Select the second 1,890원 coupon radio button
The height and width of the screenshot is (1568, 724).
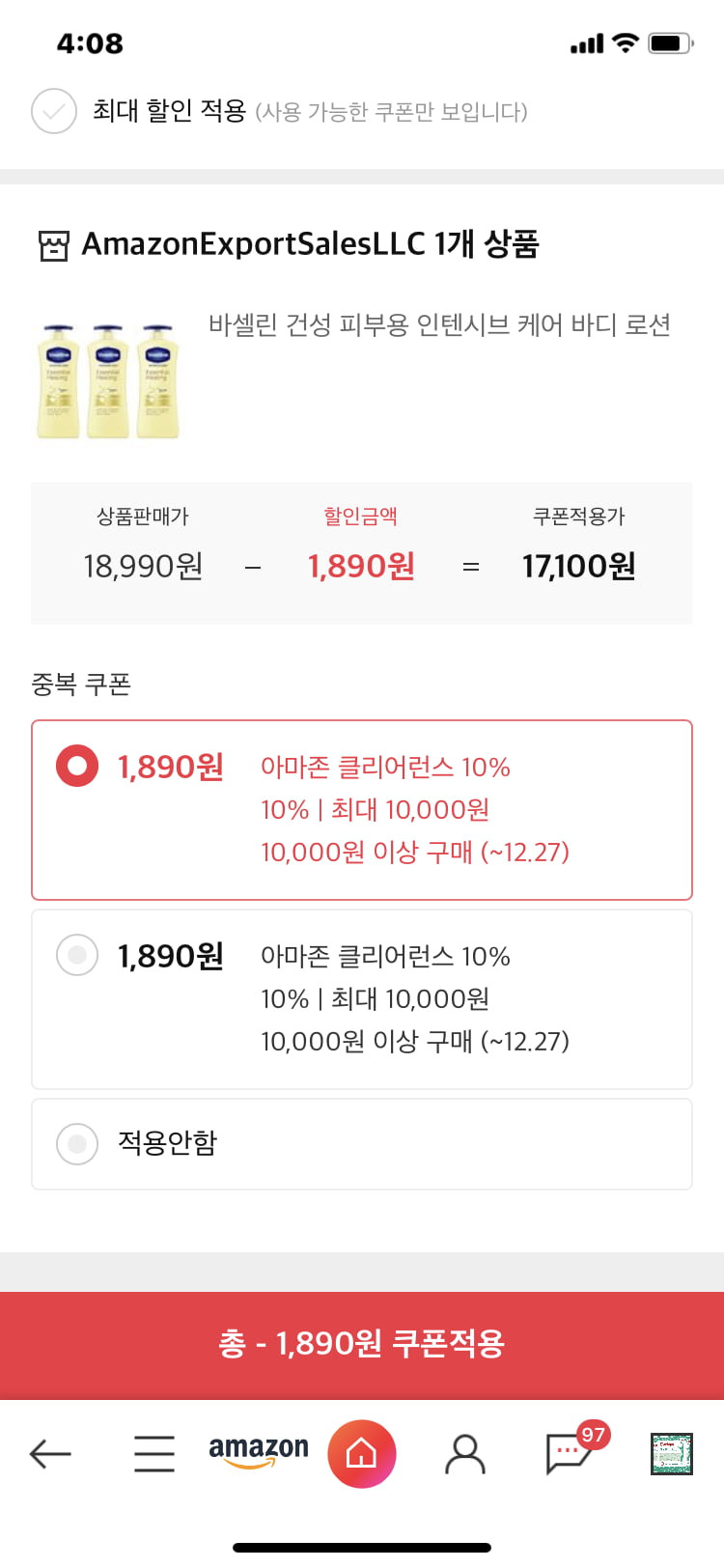(77, 956)
